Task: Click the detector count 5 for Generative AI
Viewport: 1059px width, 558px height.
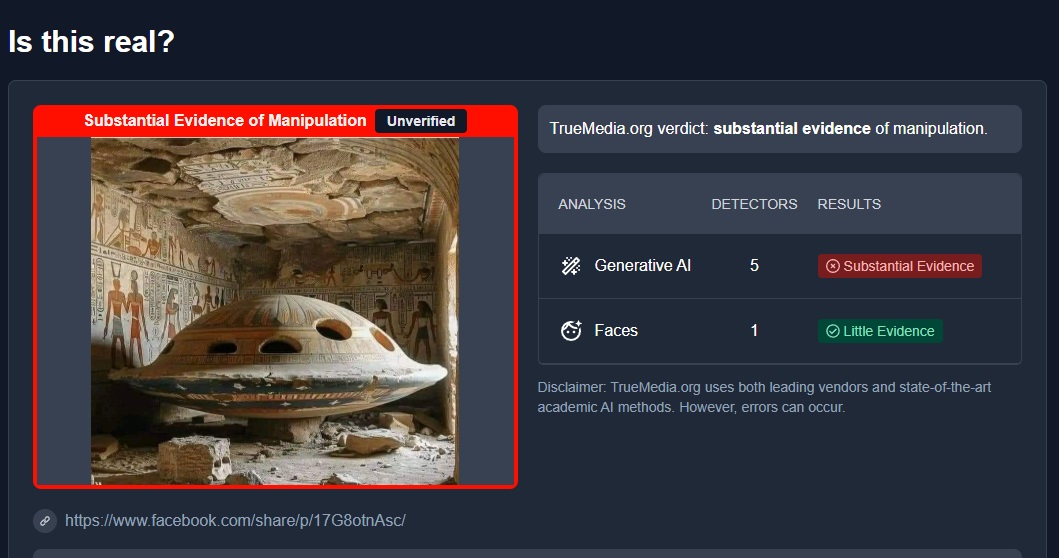Action: 754,266
